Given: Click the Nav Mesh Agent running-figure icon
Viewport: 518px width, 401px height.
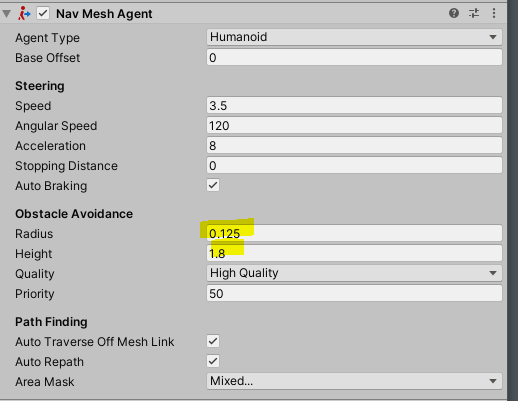Looking at the screenshot, I should point(24,14).
